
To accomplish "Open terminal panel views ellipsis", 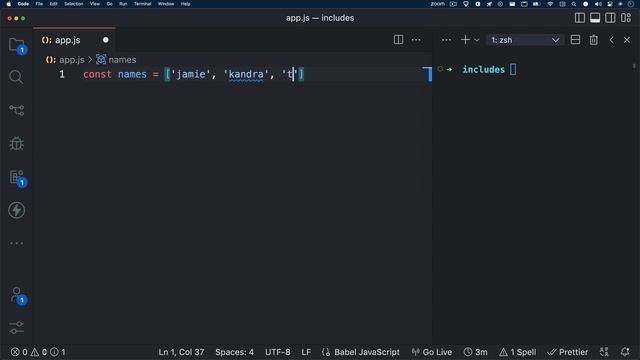I will (446, 40).
